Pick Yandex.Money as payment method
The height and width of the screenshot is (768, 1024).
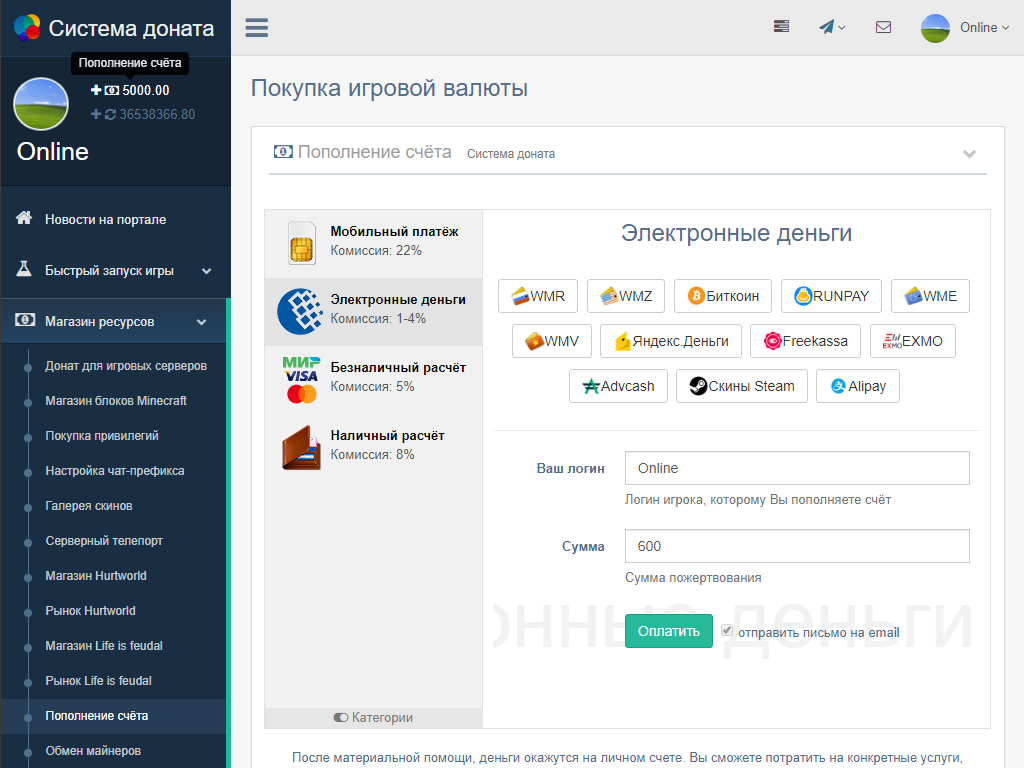pos(671,341)
